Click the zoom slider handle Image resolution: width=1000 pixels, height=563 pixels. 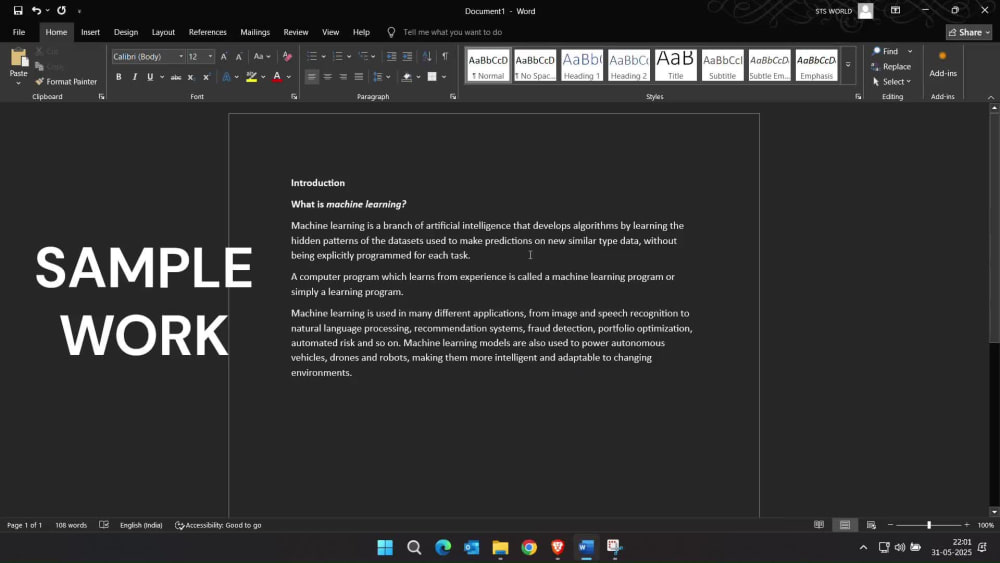click(x=929, y=525)
